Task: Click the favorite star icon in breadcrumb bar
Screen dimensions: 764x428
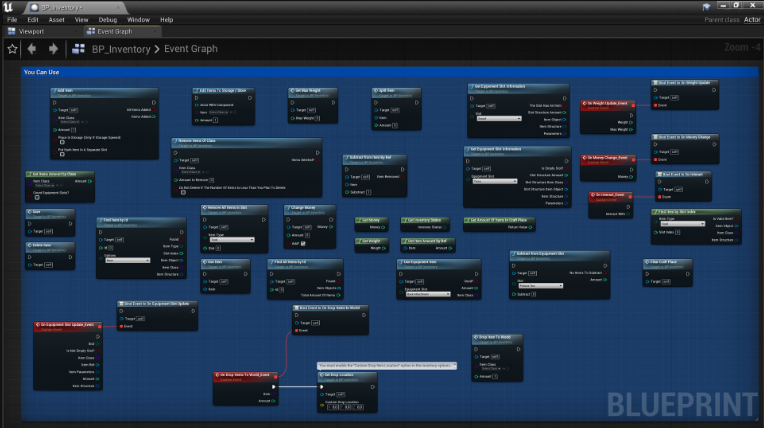Action: tap(12, 49)
